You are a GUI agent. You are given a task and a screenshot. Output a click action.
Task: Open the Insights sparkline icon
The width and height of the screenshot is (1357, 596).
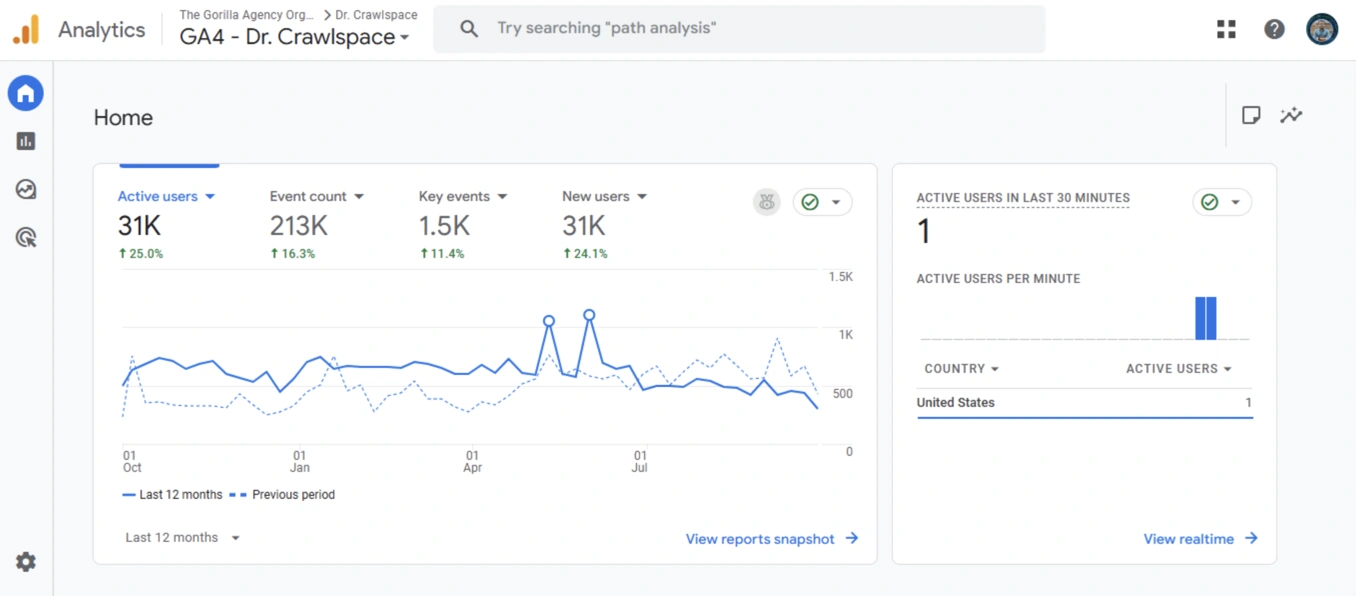click(x=1291, y=115)
